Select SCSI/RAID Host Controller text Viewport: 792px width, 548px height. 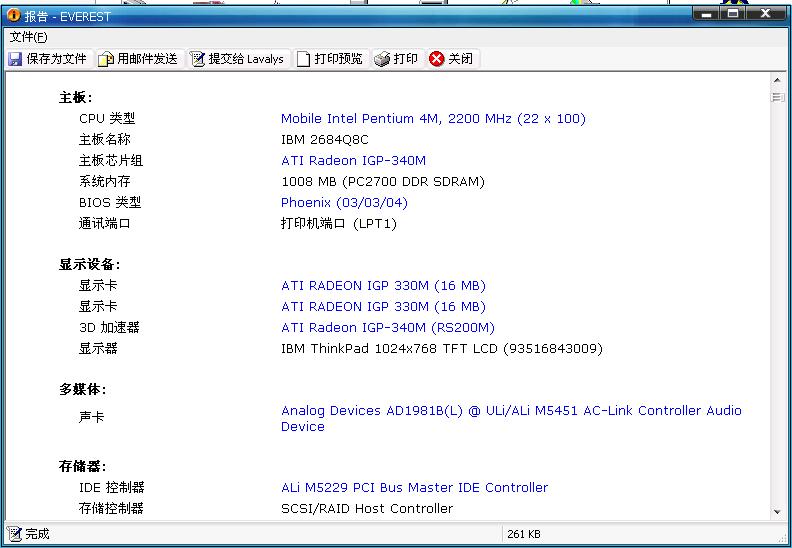pyautogui.click(x=367, y=509)
